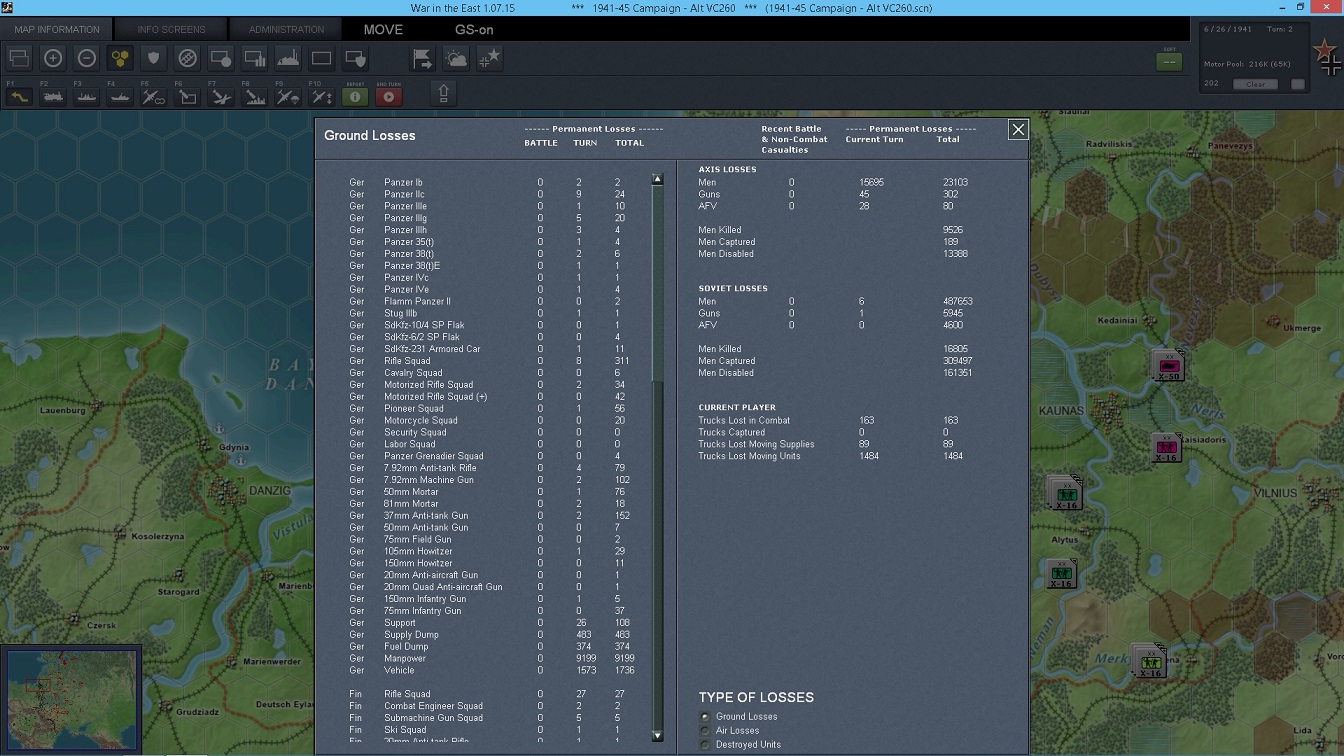Select F4 naval mode icon
The height and width of the screenshot is (756, 1344).
[120, 96]
